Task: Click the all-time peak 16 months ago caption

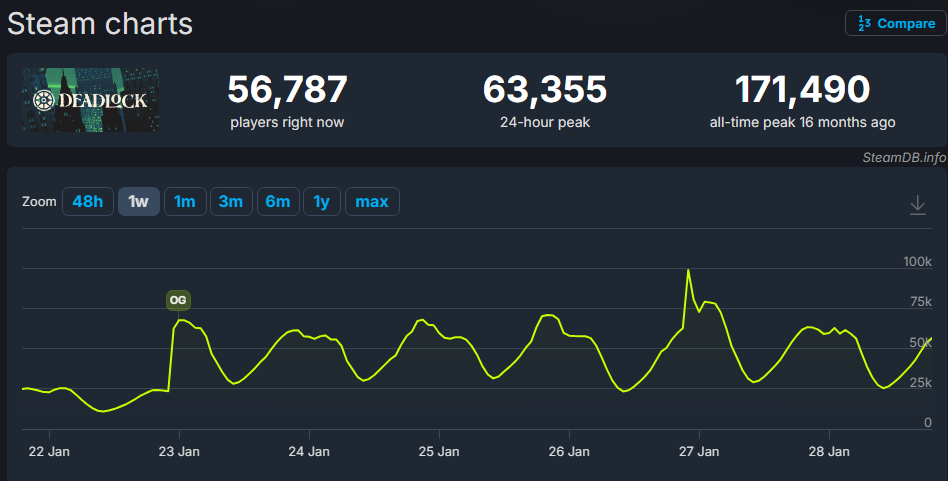Action: 802,122
